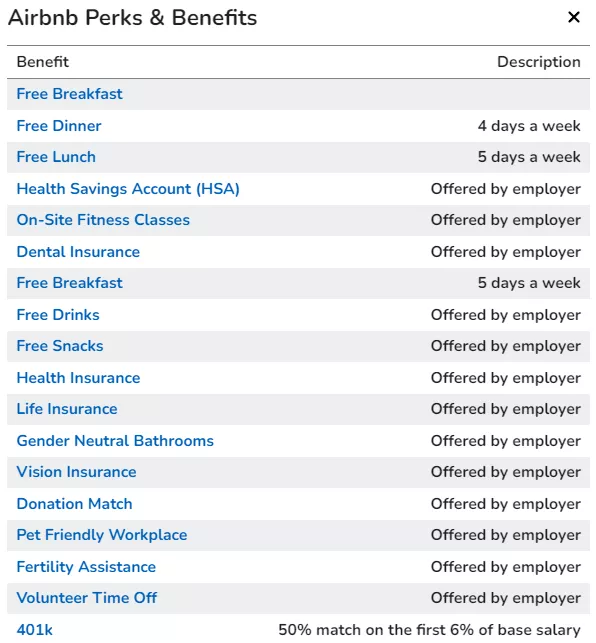Open the Free Dinner benefit link
Image resolution: width=596 pixels, height=643 pixels.
point(59,126)
